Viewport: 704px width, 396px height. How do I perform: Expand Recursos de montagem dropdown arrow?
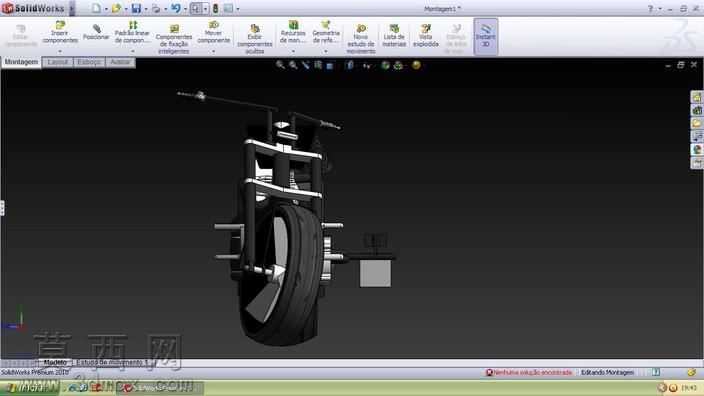coord(293,51)
